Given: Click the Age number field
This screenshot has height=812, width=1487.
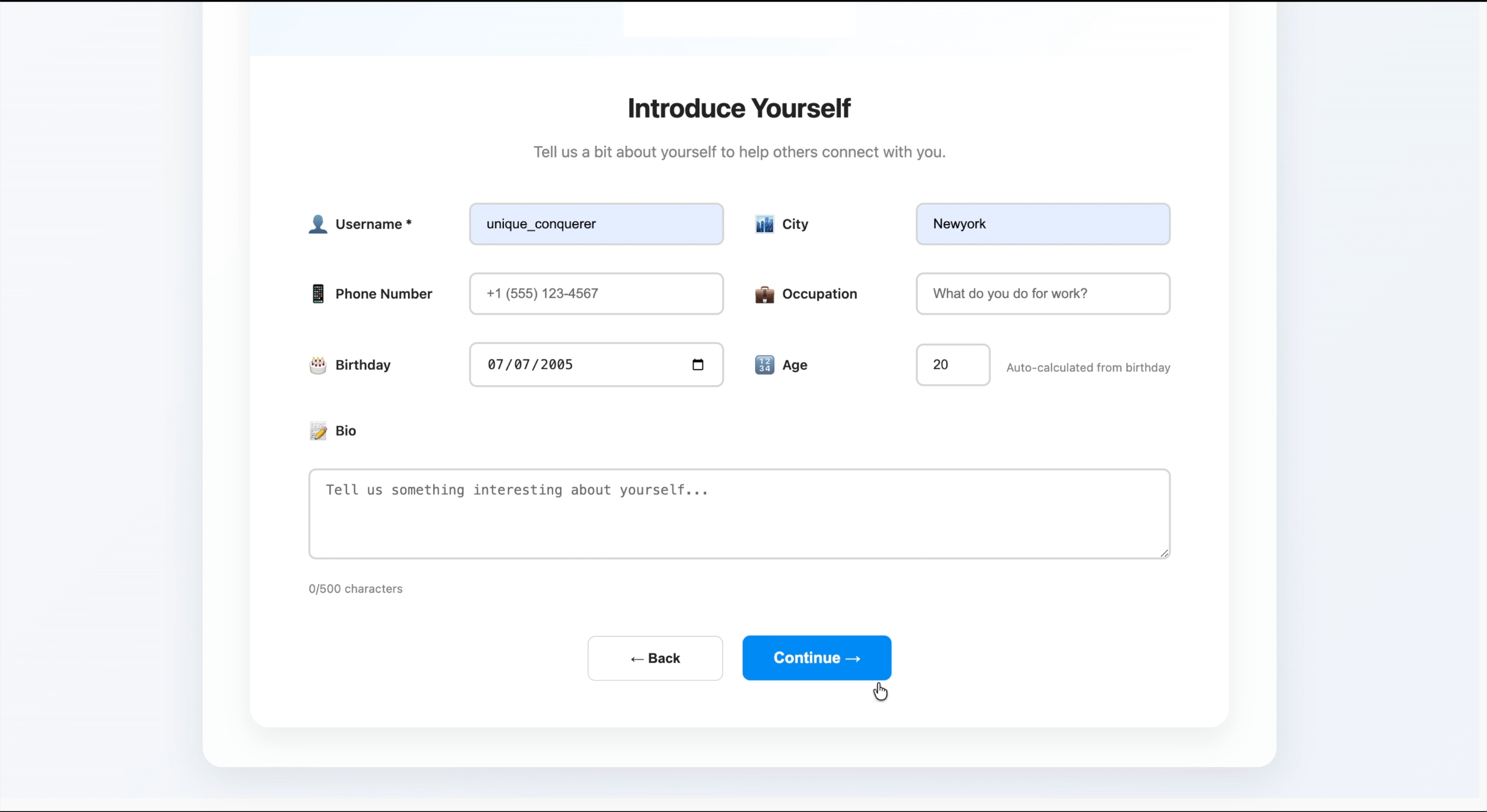Looking at the screenshot, I should [953, 365].
